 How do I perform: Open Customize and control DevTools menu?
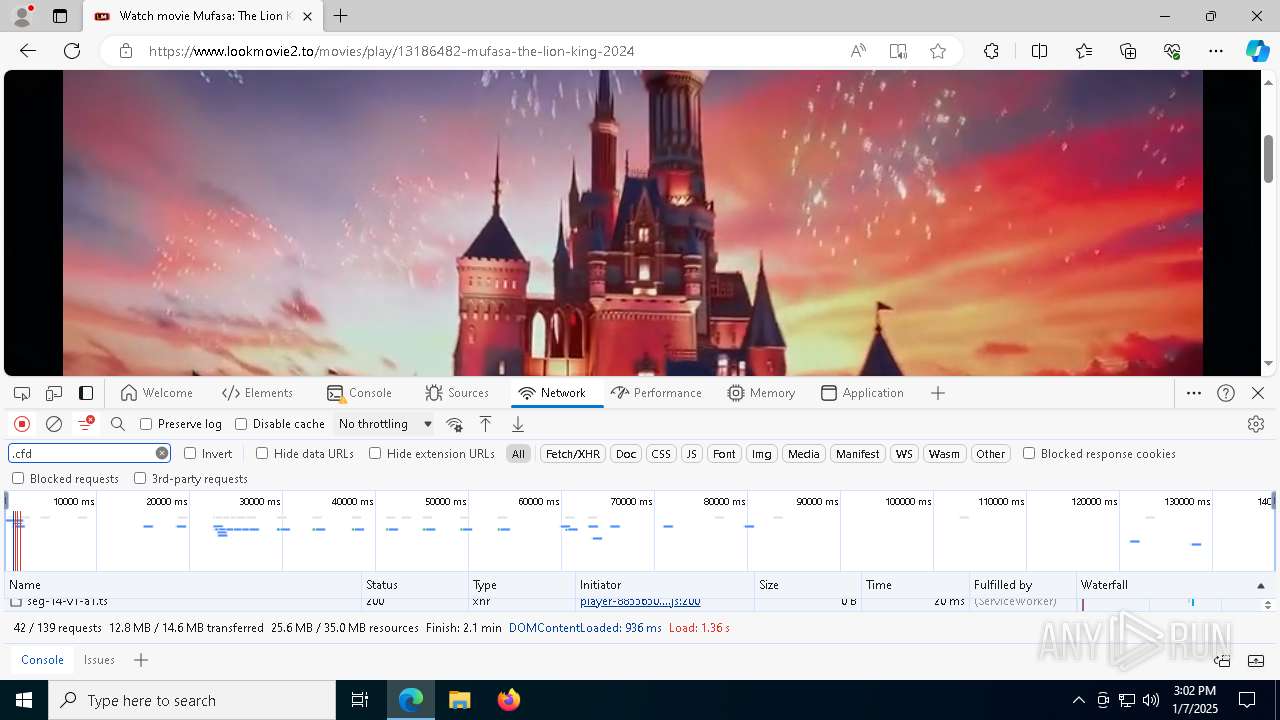1194,393
